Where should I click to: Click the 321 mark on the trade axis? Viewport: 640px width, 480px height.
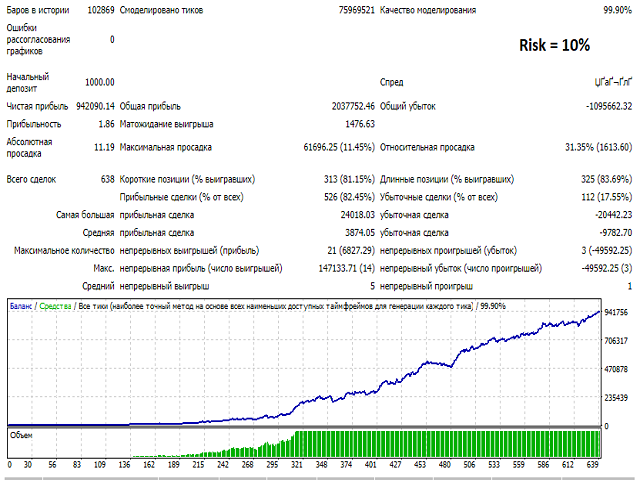pos(298,465)
